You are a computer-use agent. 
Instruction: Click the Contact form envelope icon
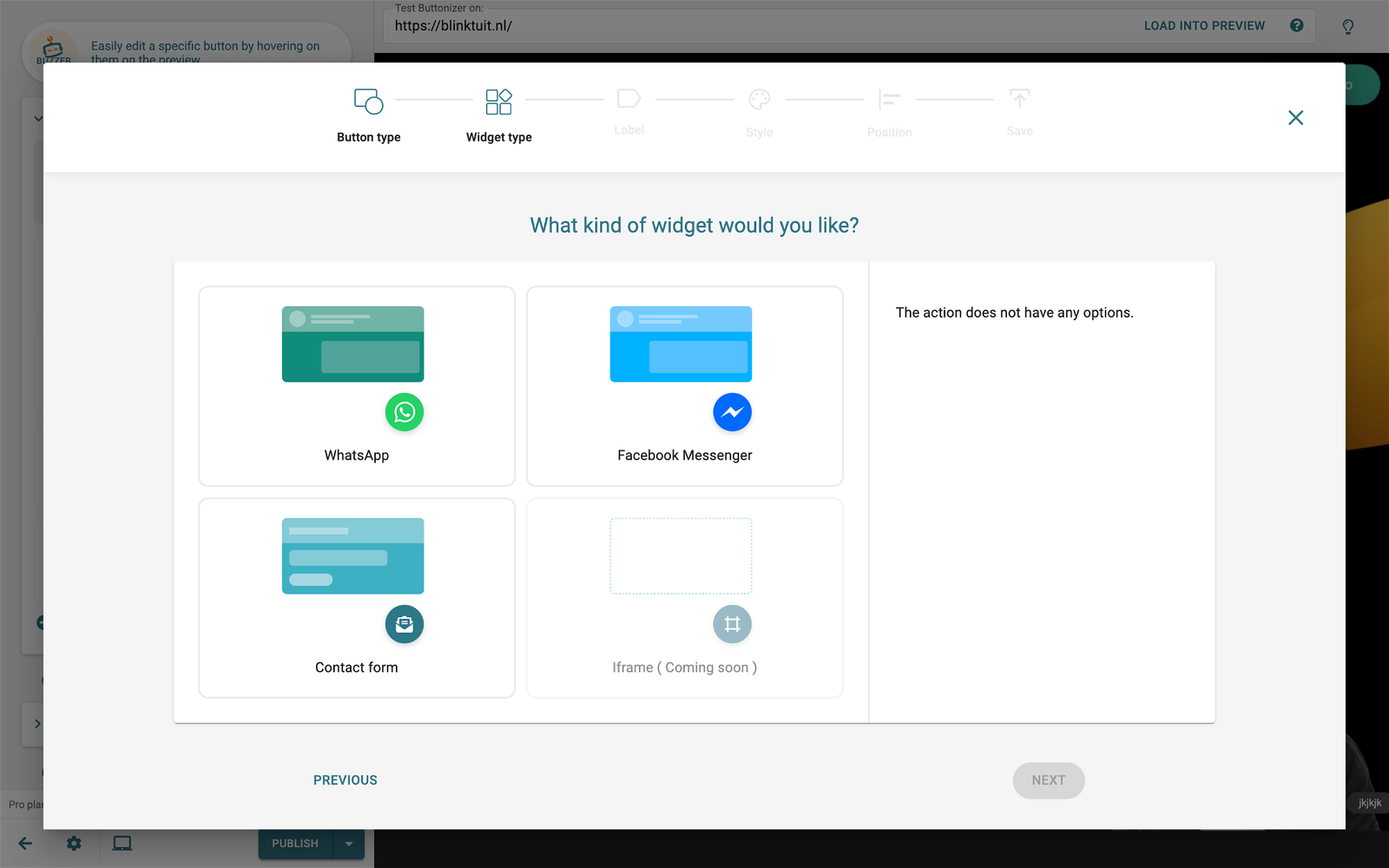(405, 624)
